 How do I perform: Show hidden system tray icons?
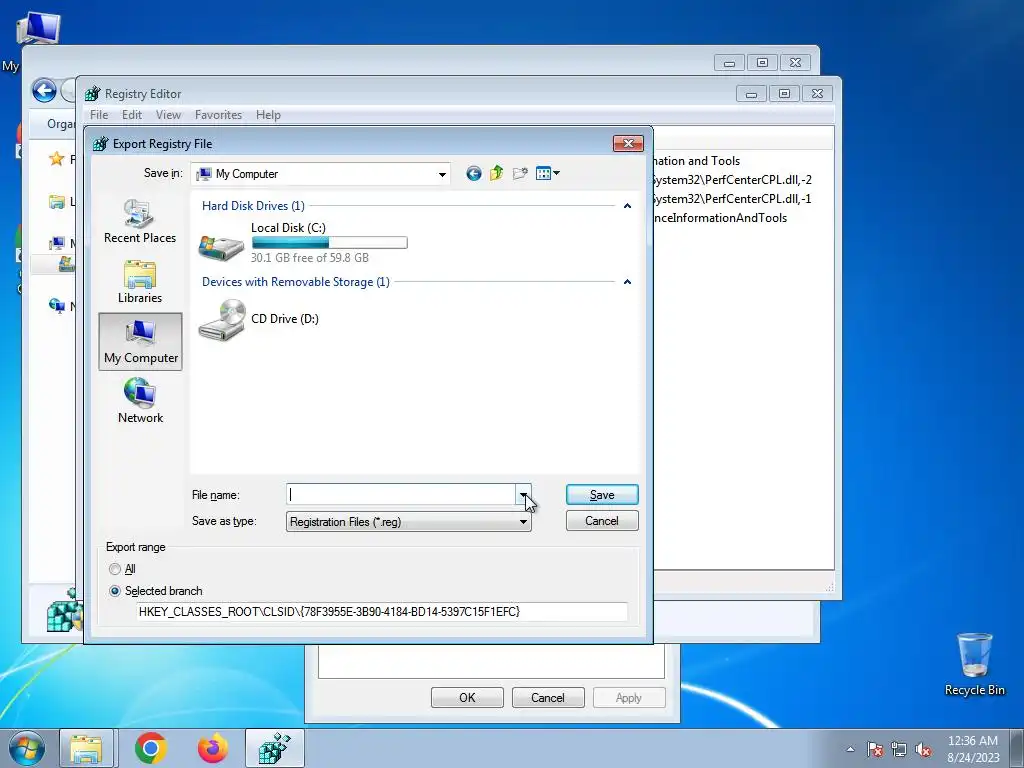click(x=850, y=749)
